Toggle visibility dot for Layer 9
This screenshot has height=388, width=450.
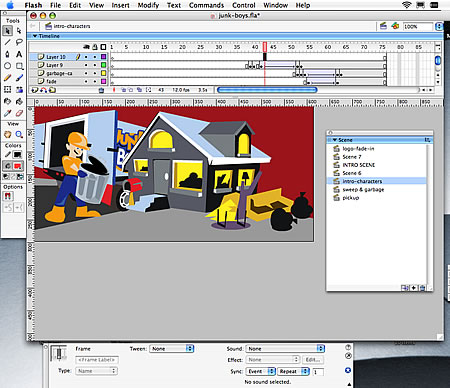(x=86, y=65)
